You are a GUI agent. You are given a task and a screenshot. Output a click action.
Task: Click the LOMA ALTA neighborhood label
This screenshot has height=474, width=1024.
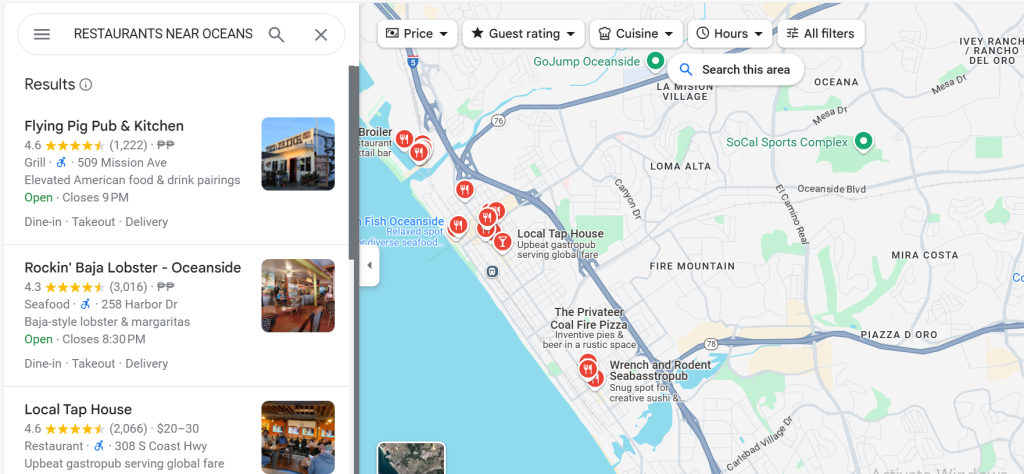[x=680, y=166]
